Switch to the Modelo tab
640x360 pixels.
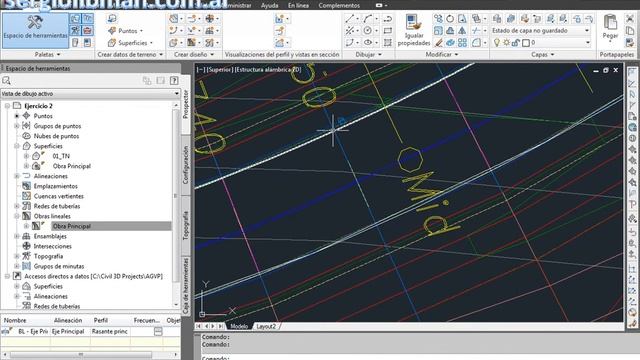(x=239, y=326)
